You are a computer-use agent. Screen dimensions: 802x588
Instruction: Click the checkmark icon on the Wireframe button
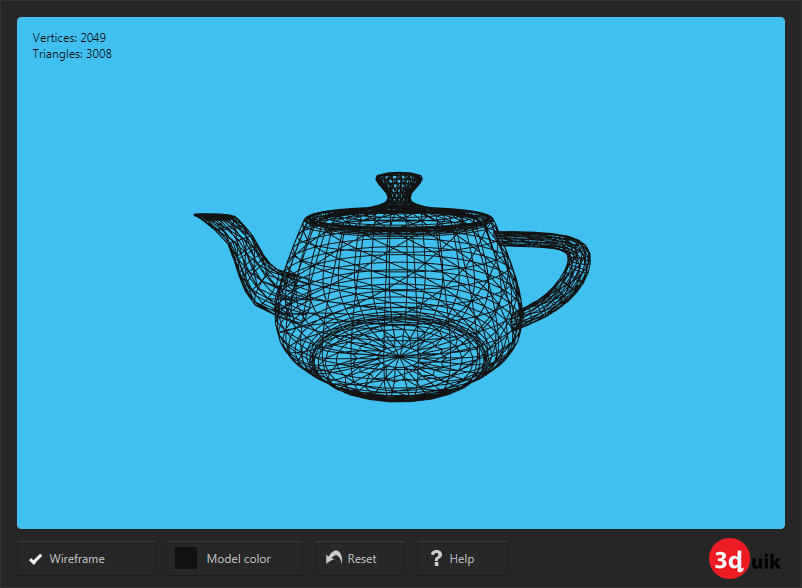(x=36, y=558)
